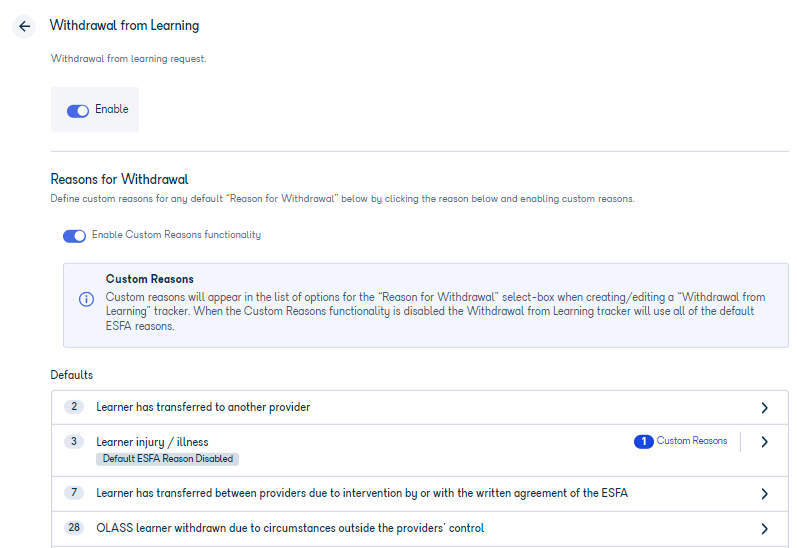Screen dimensions: 797x548
Task: Open the Custom Reasons link on injury row
Action: coord(692,441)
